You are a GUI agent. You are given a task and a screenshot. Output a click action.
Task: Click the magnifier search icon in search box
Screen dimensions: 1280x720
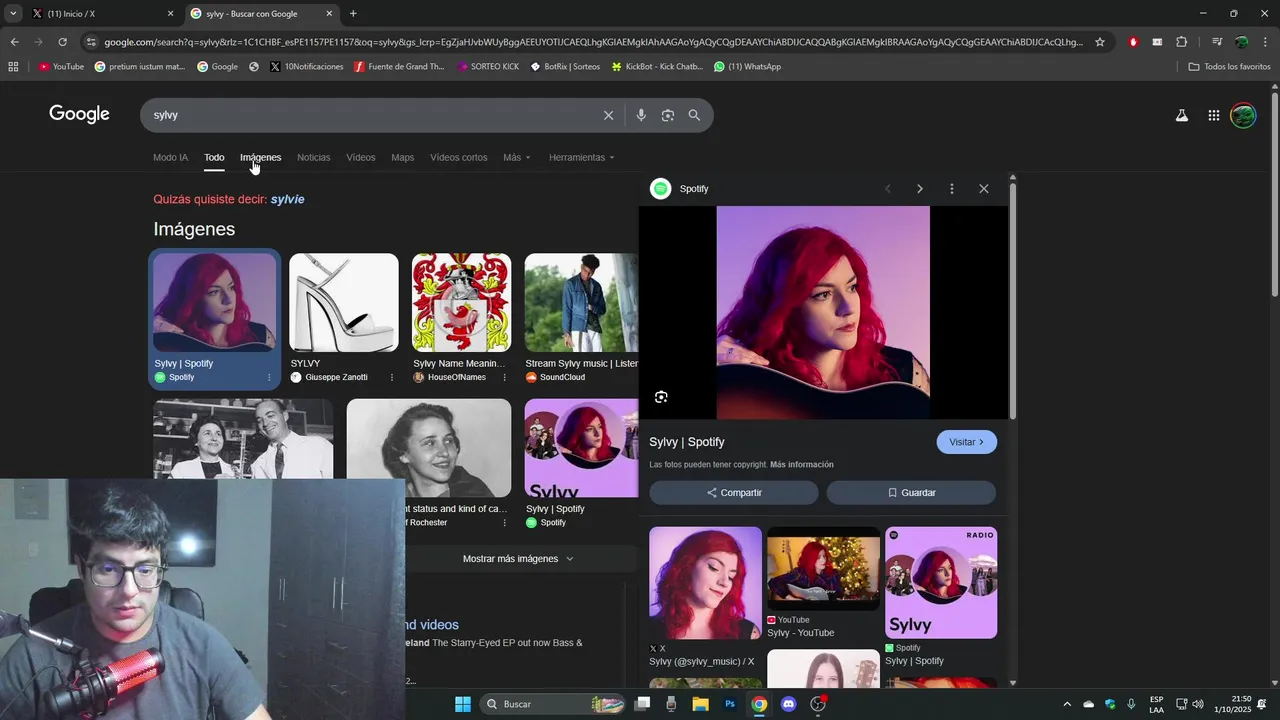[x=694, y=115]
